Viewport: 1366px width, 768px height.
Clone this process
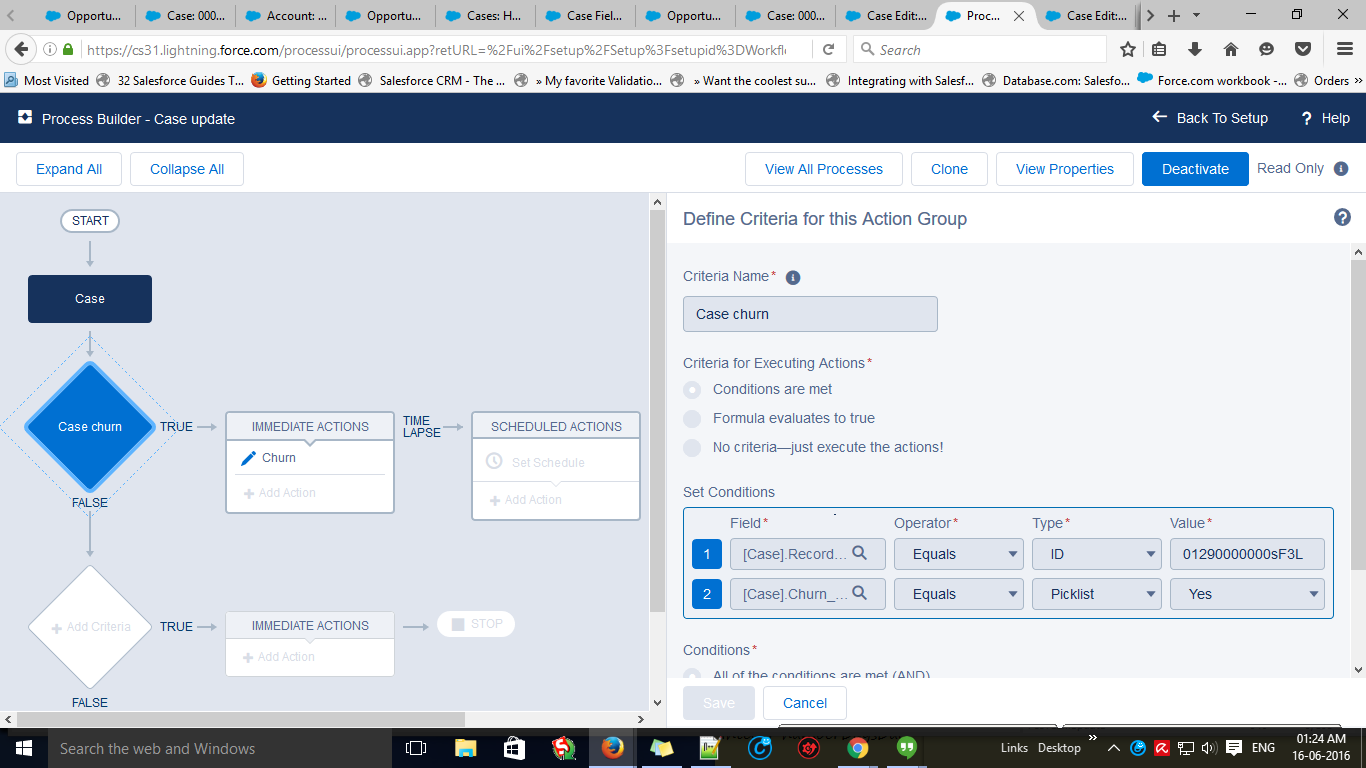949,169
